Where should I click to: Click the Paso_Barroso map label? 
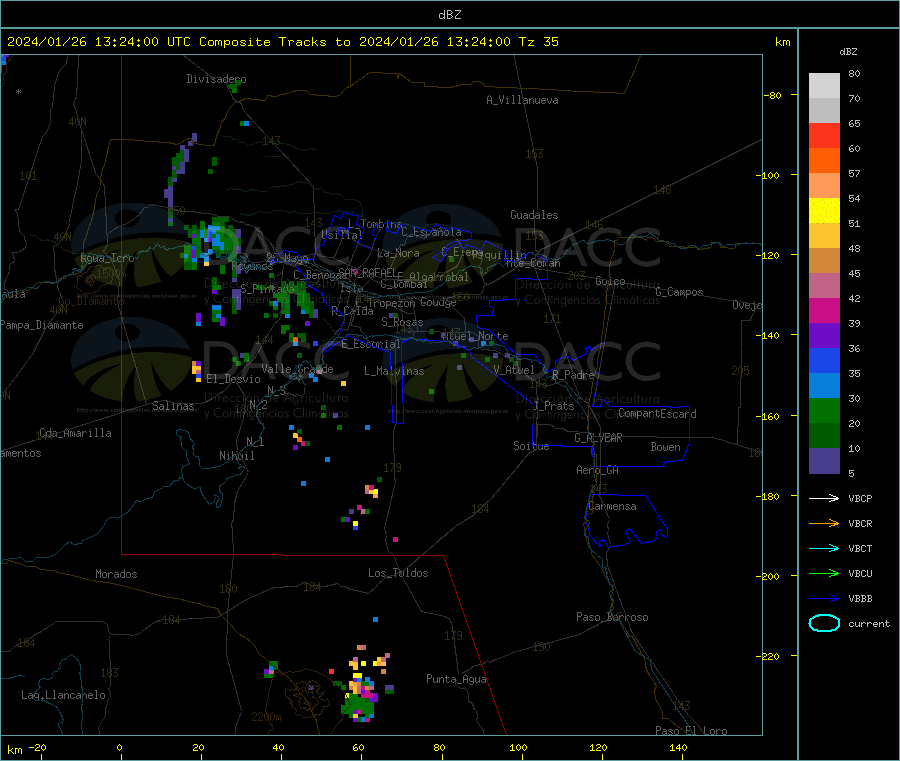point(612,618)
